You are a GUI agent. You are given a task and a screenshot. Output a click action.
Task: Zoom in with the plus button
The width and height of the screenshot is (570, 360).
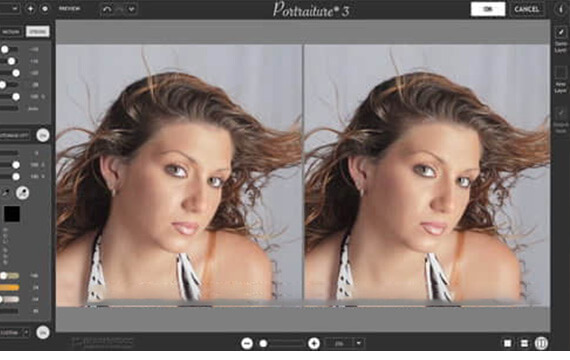(314, 343)
